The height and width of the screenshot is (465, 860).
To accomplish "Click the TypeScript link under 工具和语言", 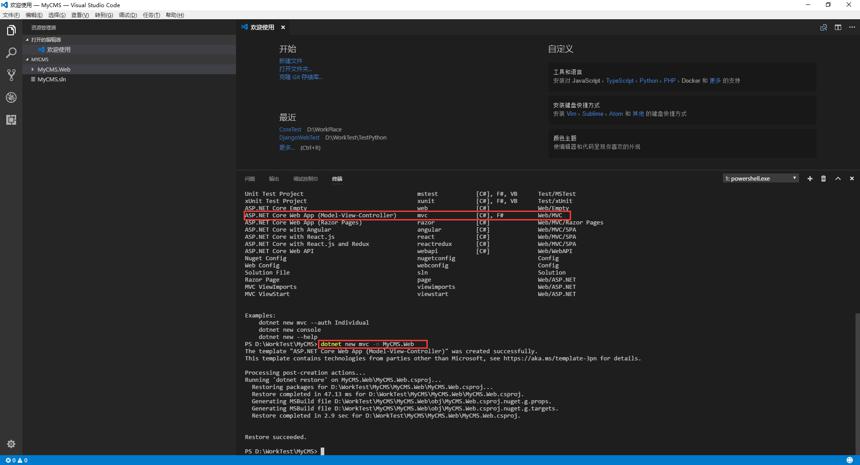I will tap(620, 81).
